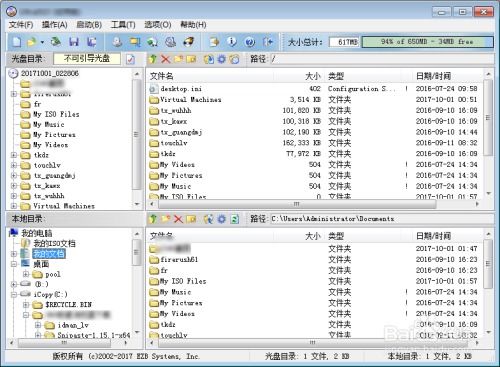This screenshot has height=367, width=500.
Task: Open the 工具(T) menu
Action: (123, 25)
